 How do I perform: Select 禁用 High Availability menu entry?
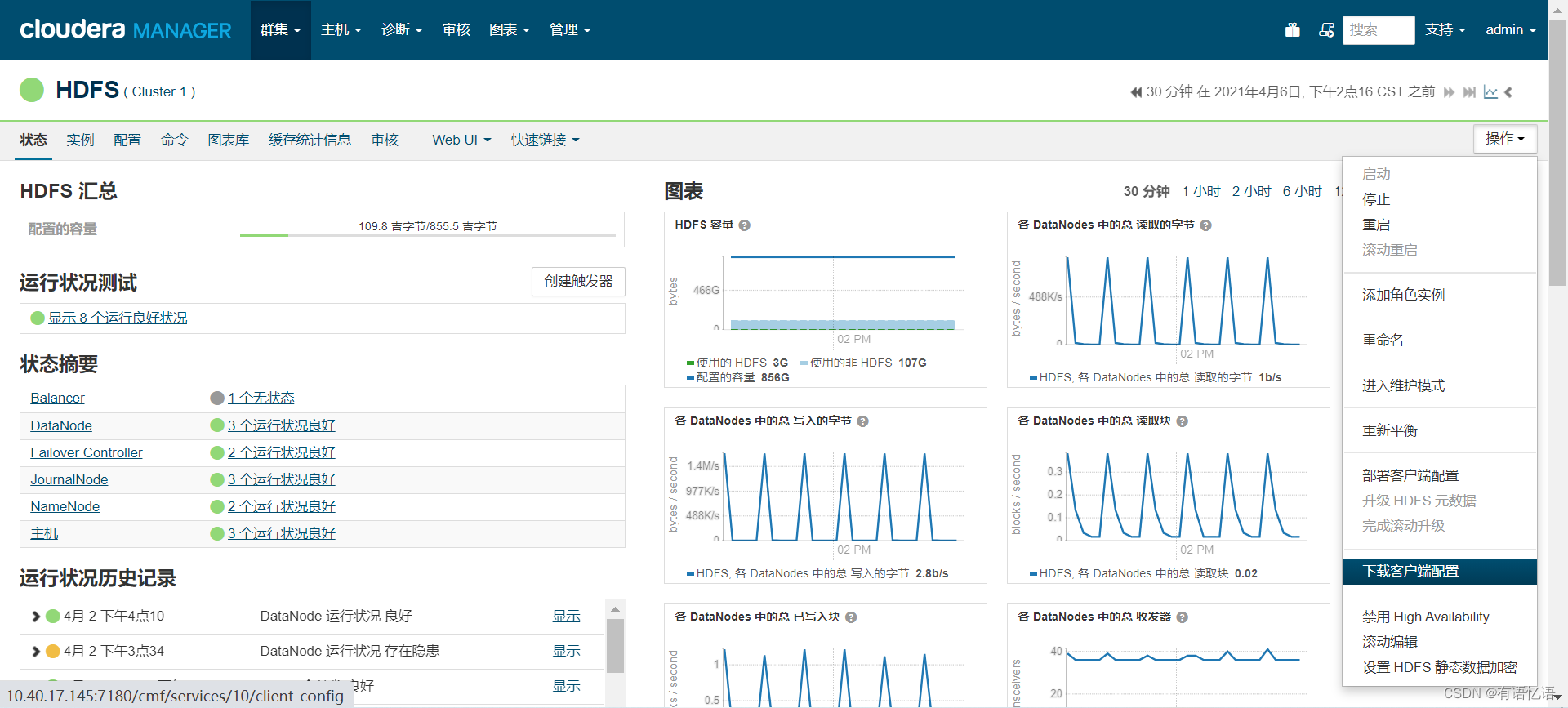pyautogui.click(x=1440, y=617)
